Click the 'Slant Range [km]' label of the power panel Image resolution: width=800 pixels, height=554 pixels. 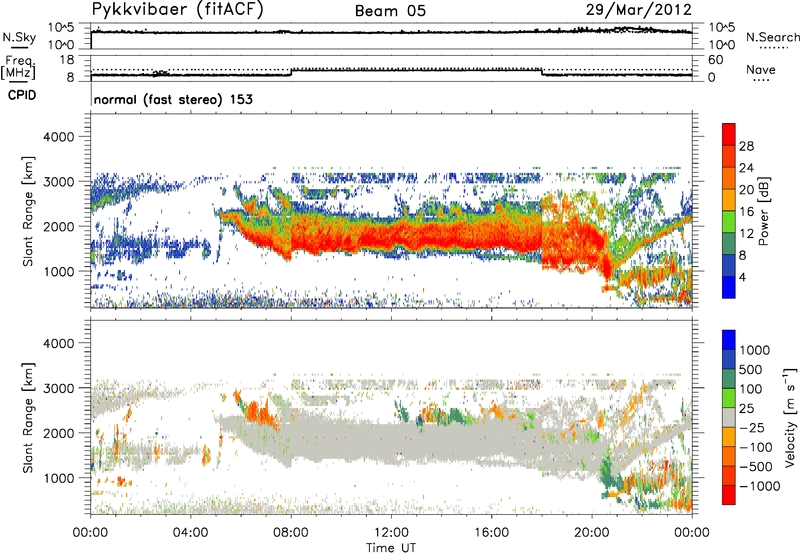coord(28,211)
